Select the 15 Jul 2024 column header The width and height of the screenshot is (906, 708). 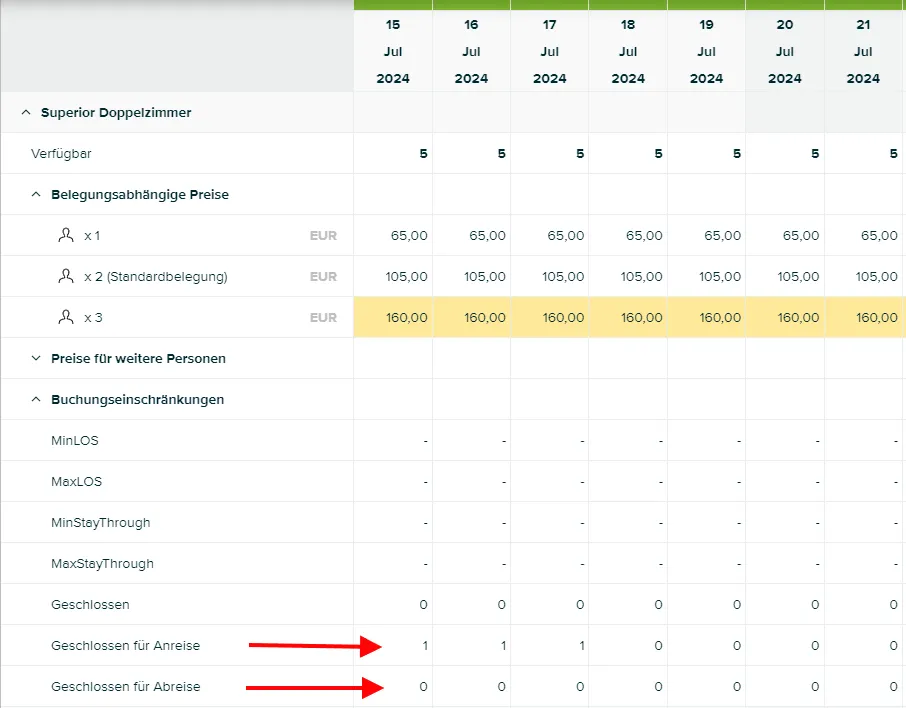tap(393, 51)
